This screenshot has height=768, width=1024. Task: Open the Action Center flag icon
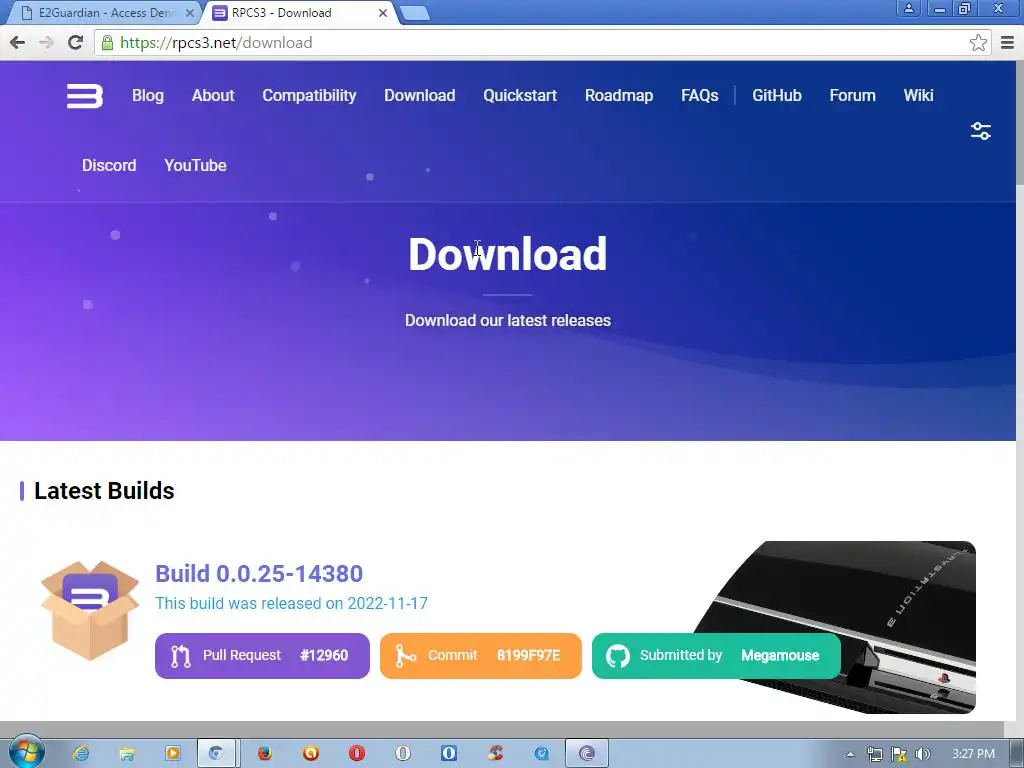click(x=899, y=755)
